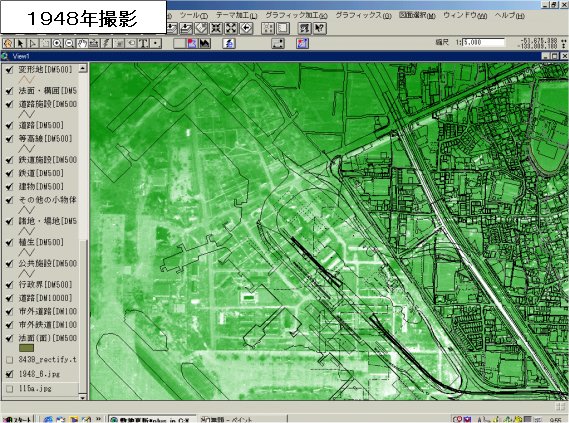Select the Pan hand tool
This screenshot has width=569, height=423.
pos(82,44)
